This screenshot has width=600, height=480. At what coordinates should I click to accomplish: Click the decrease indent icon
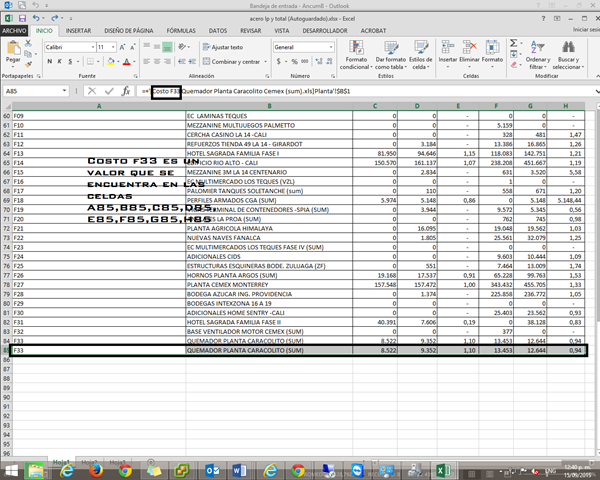182,61
